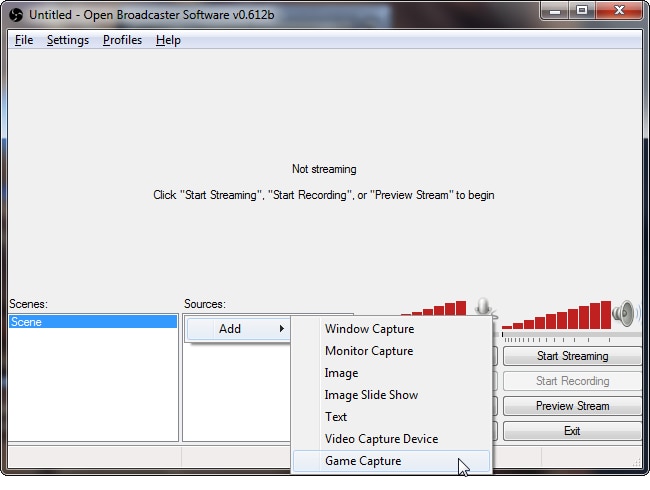Choose the Text source option
650x490 pixels.
click(391, 417)
